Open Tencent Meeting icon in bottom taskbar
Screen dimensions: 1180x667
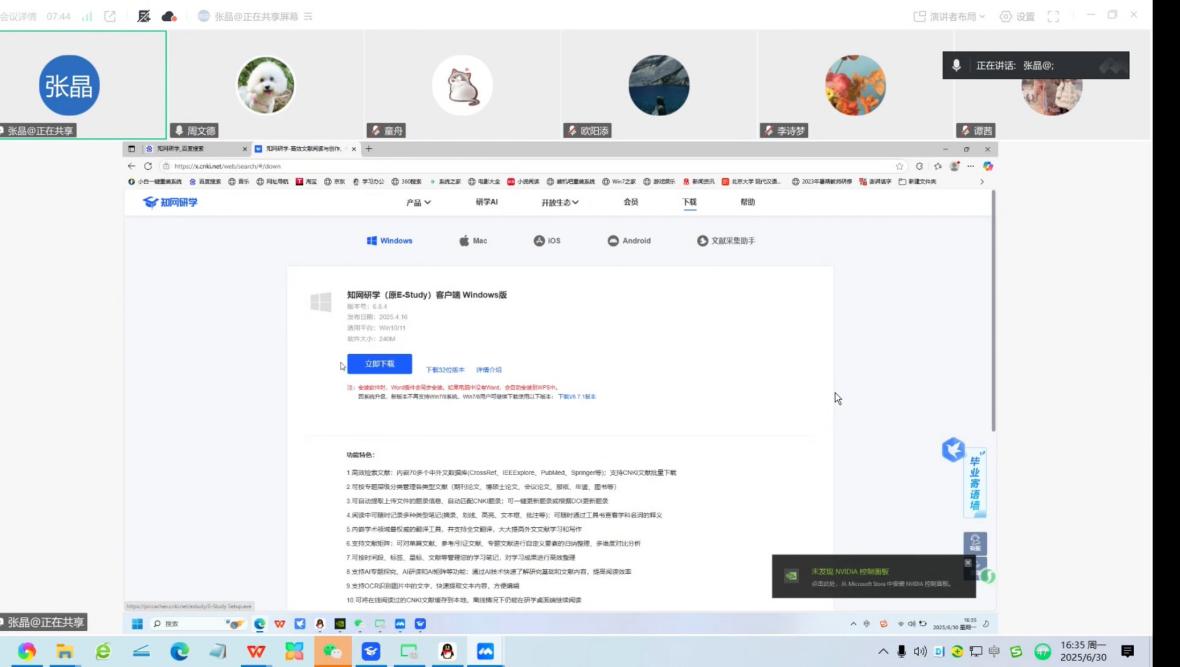[x=485, y=651]
